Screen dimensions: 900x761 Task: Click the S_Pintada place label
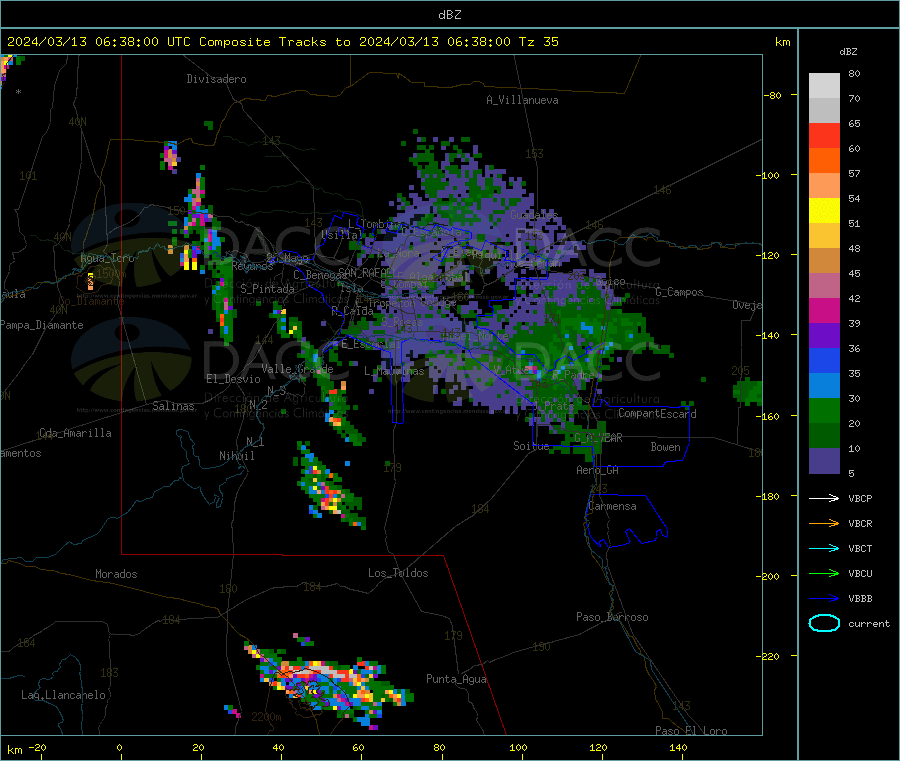[267, 289]
